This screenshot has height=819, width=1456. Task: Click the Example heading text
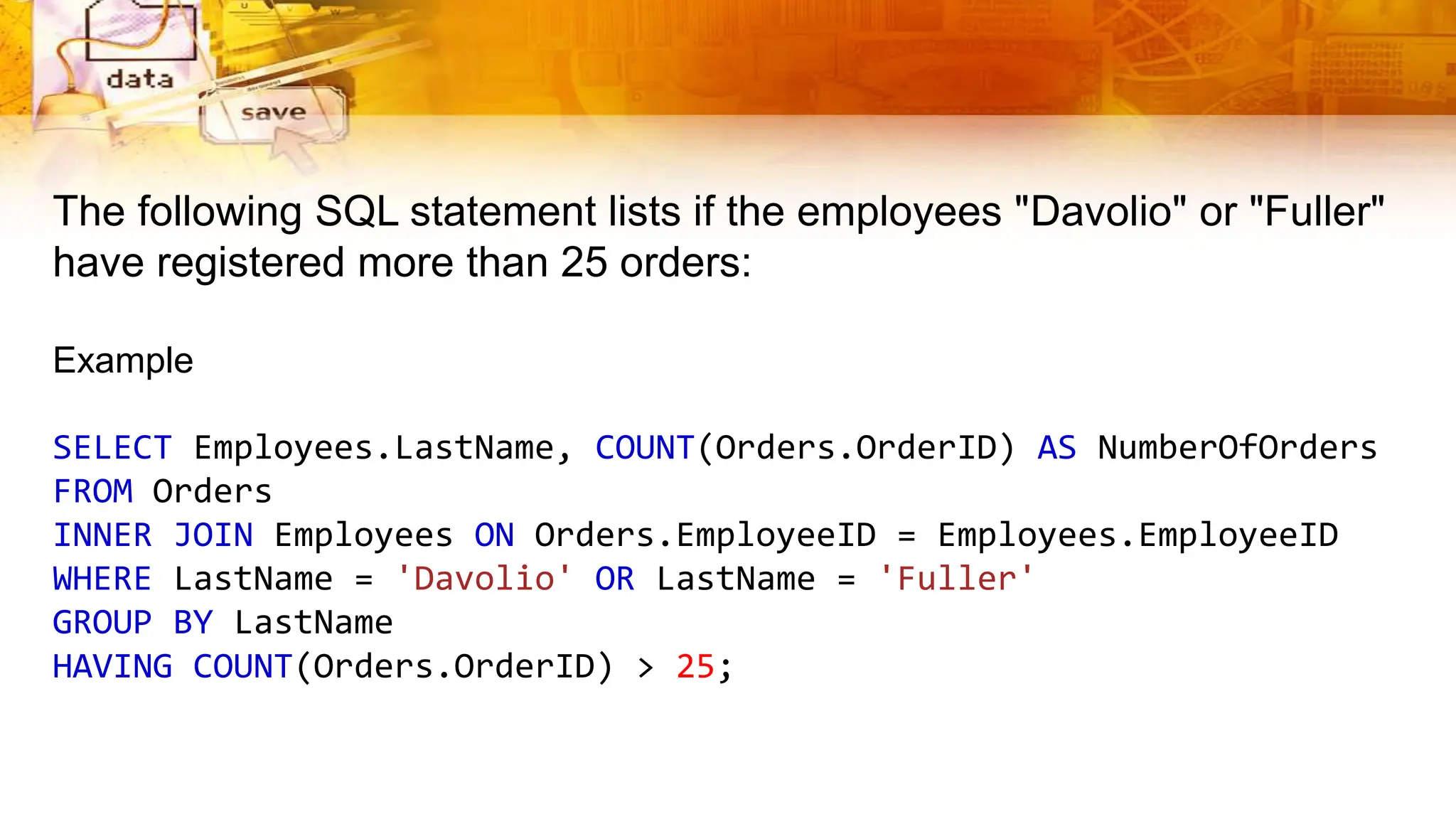[123, 360]
